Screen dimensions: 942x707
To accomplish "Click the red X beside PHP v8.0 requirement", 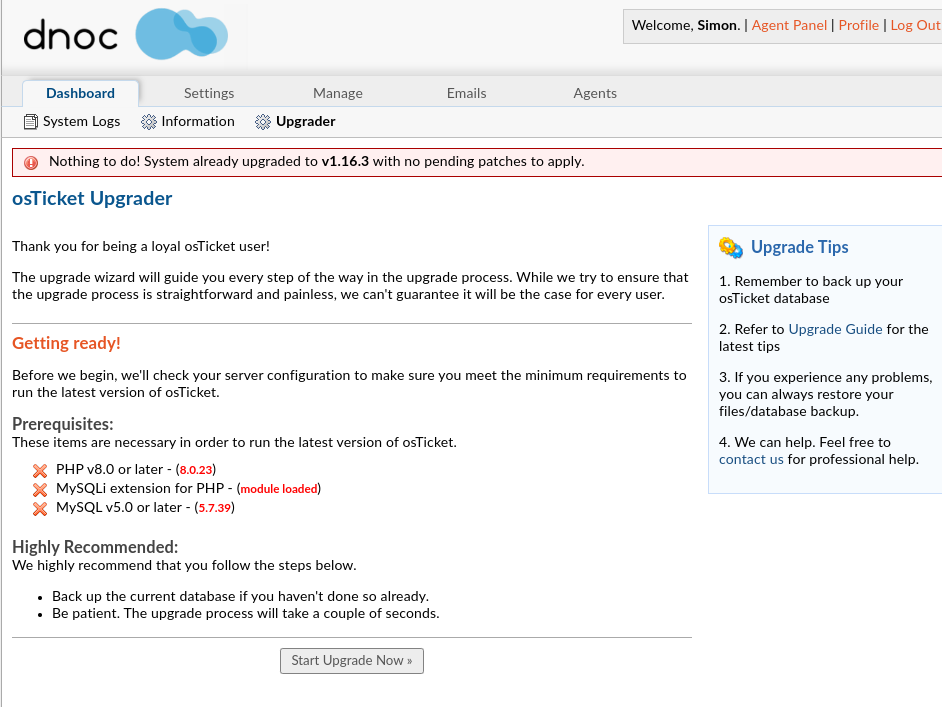I will pos(40,470).
